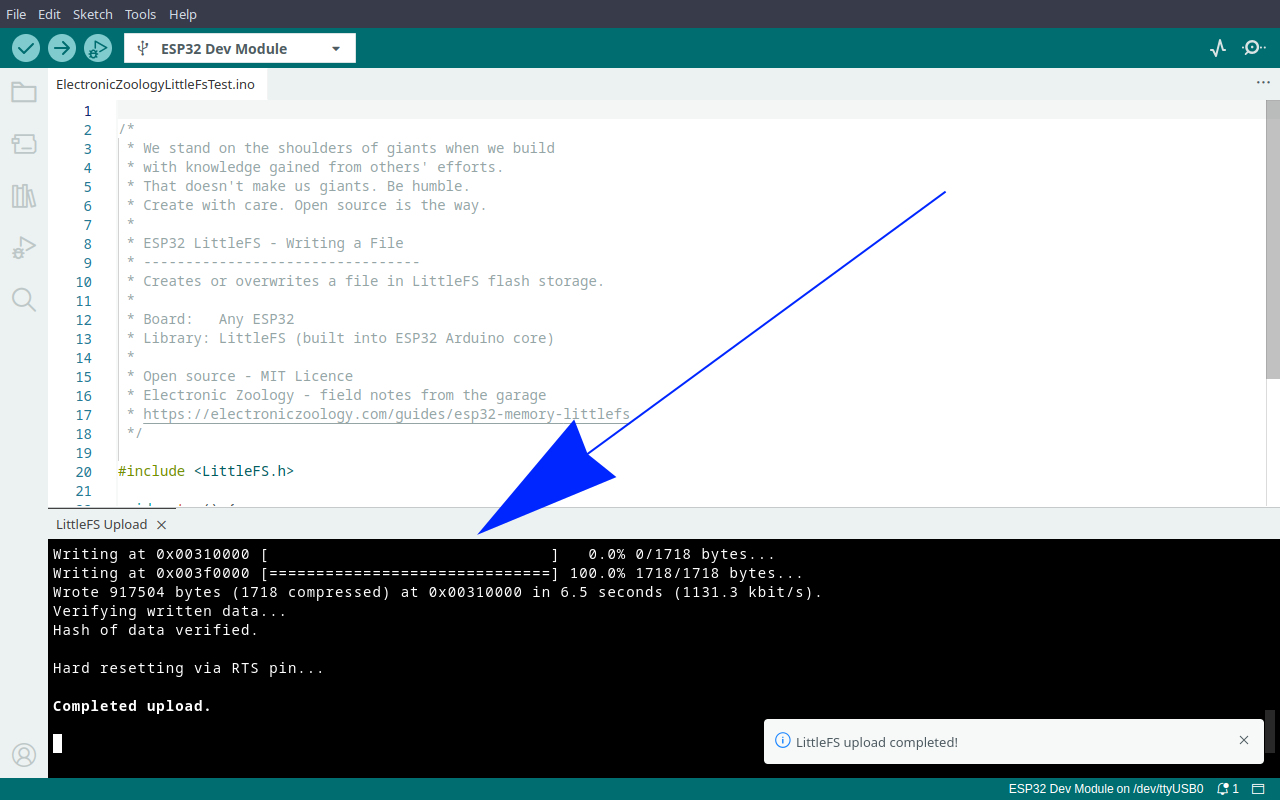This screenshot has width=1280, height=800.
Task: Open the Help menu
Action: pyautogui.click(x=183, y=14)
